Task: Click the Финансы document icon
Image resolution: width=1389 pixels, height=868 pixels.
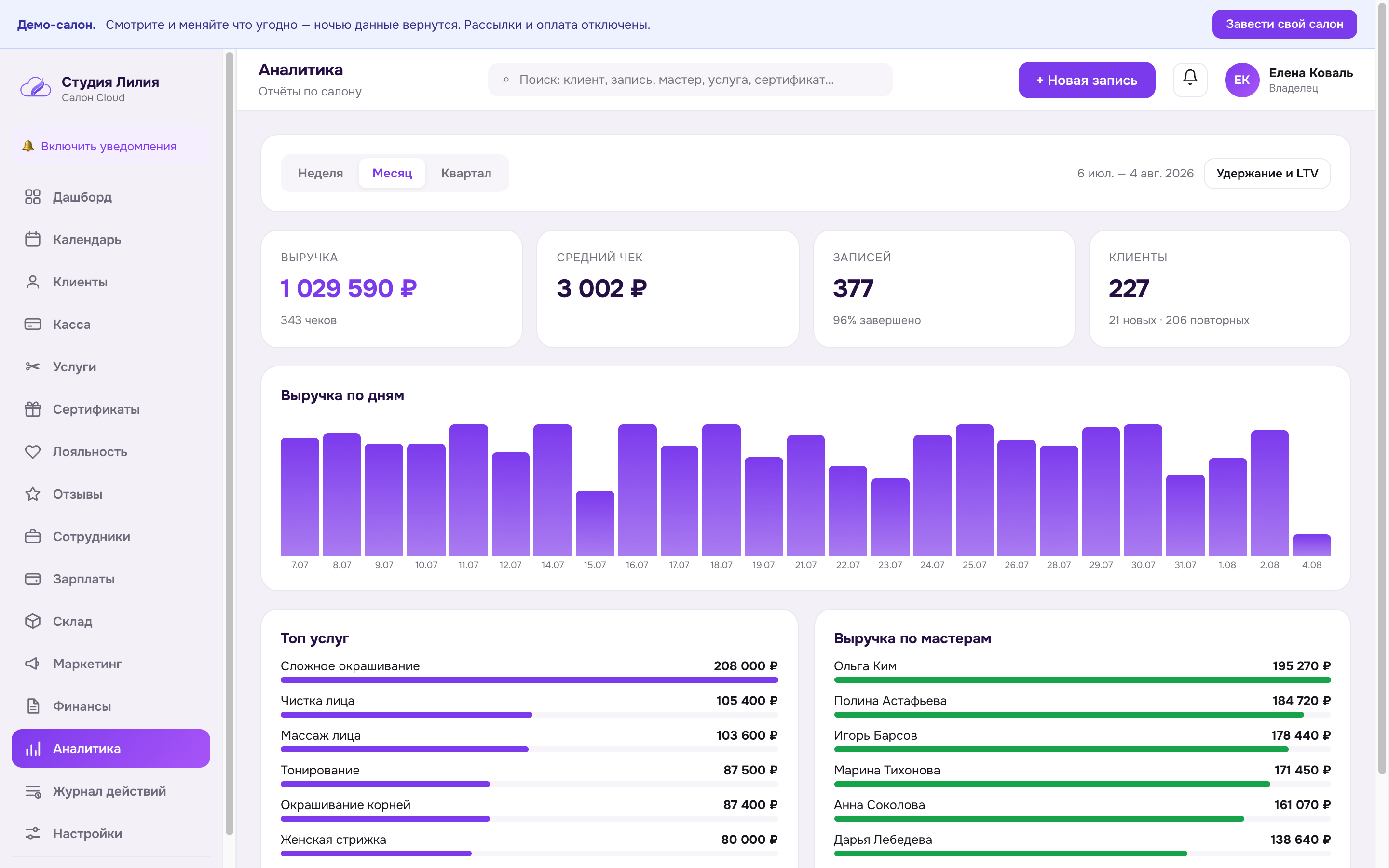Action: point(33,706)
